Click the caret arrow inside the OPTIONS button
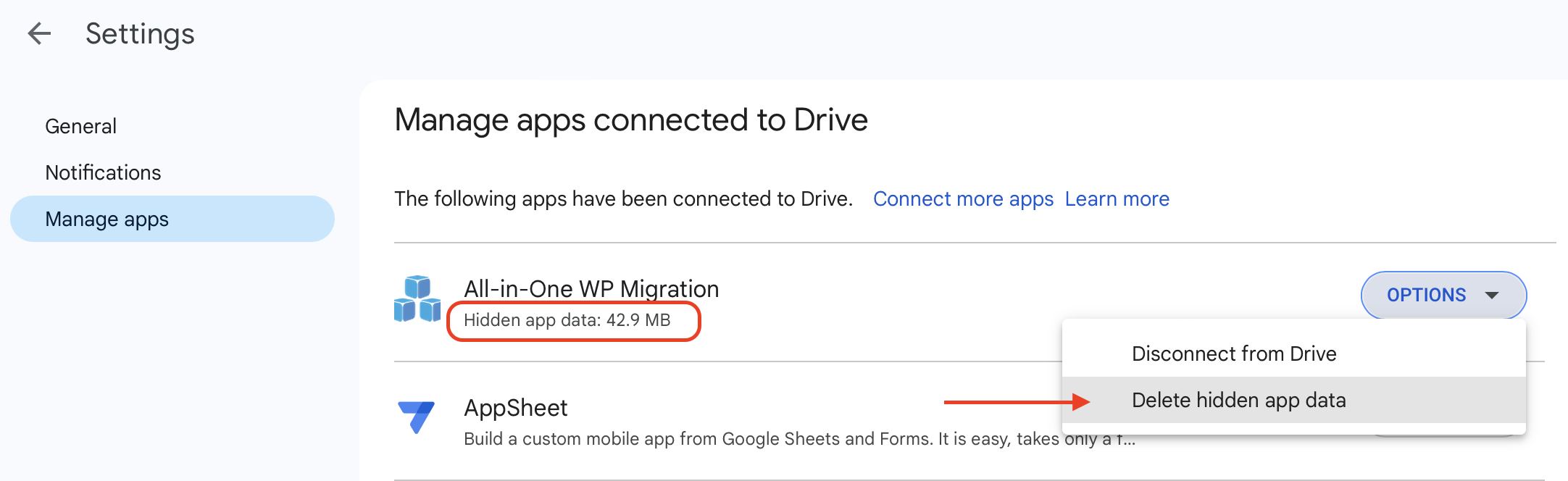1568x481 pixels. click(x=1491, y=296)
